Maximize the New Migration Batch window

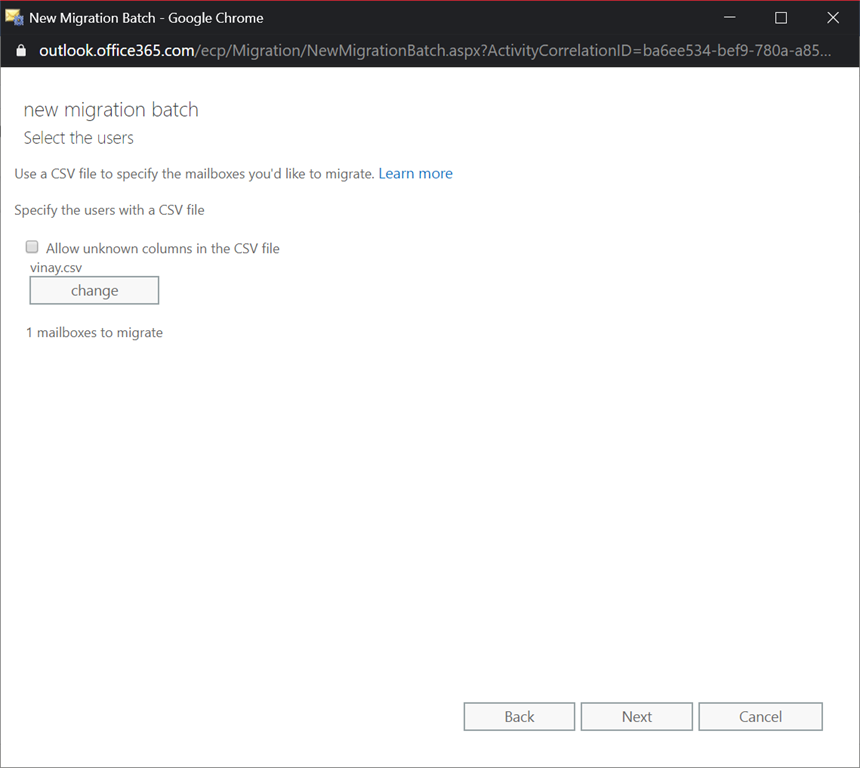pyautogui.click(x=781, y=18)
